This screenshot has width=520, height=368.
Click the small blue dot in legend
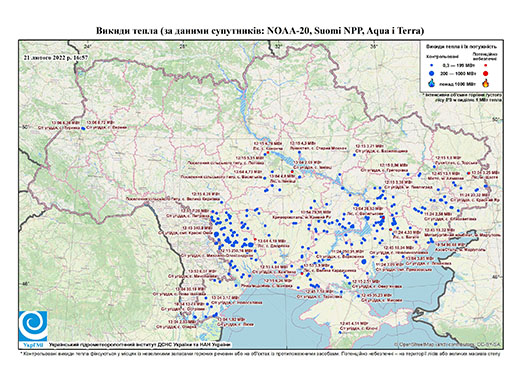tap(432, 66)
